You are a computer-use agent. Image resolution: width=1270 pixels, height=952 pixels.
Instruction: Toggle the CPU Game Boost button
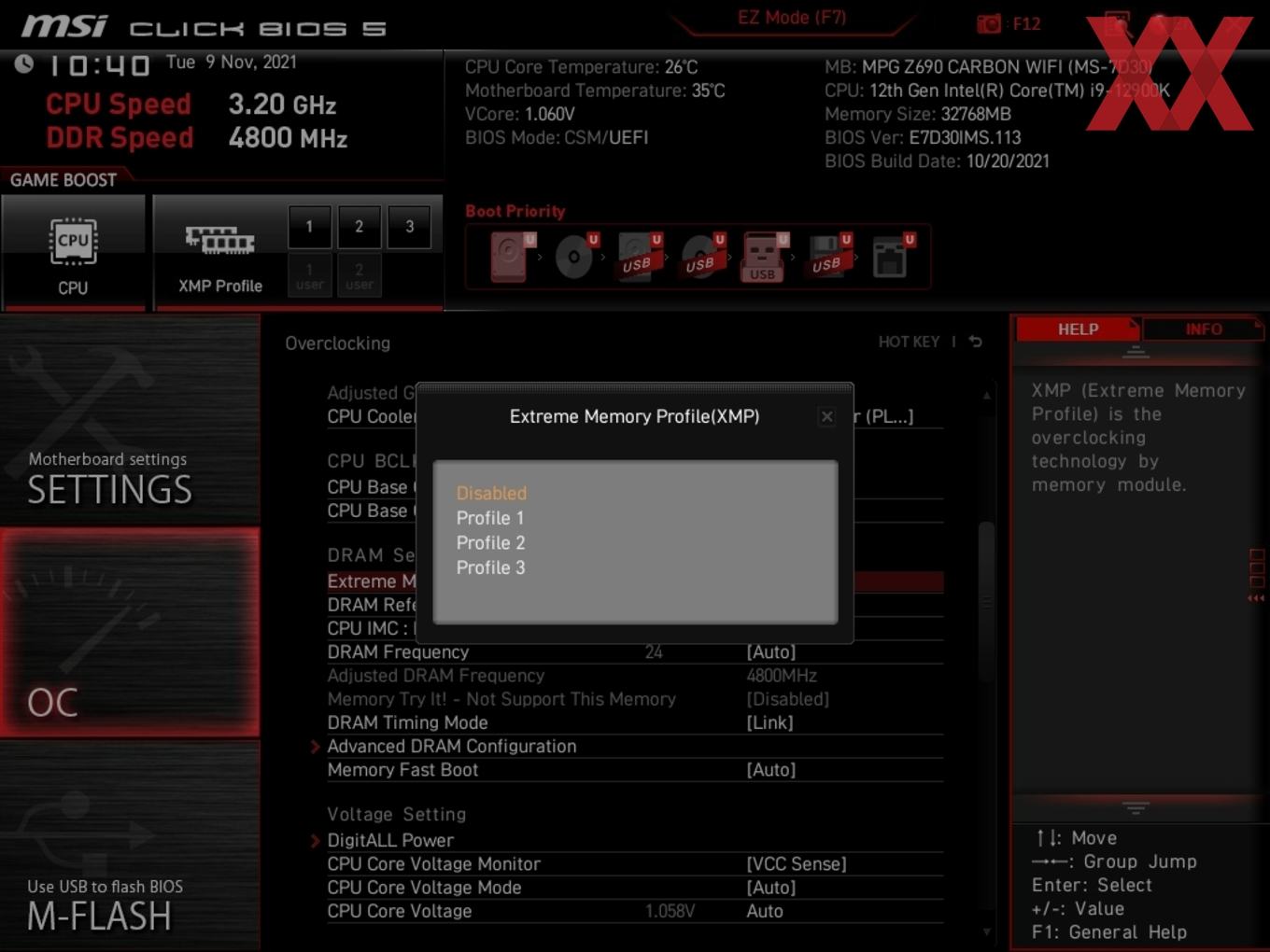pyautogui.click(x=73, y=252)
